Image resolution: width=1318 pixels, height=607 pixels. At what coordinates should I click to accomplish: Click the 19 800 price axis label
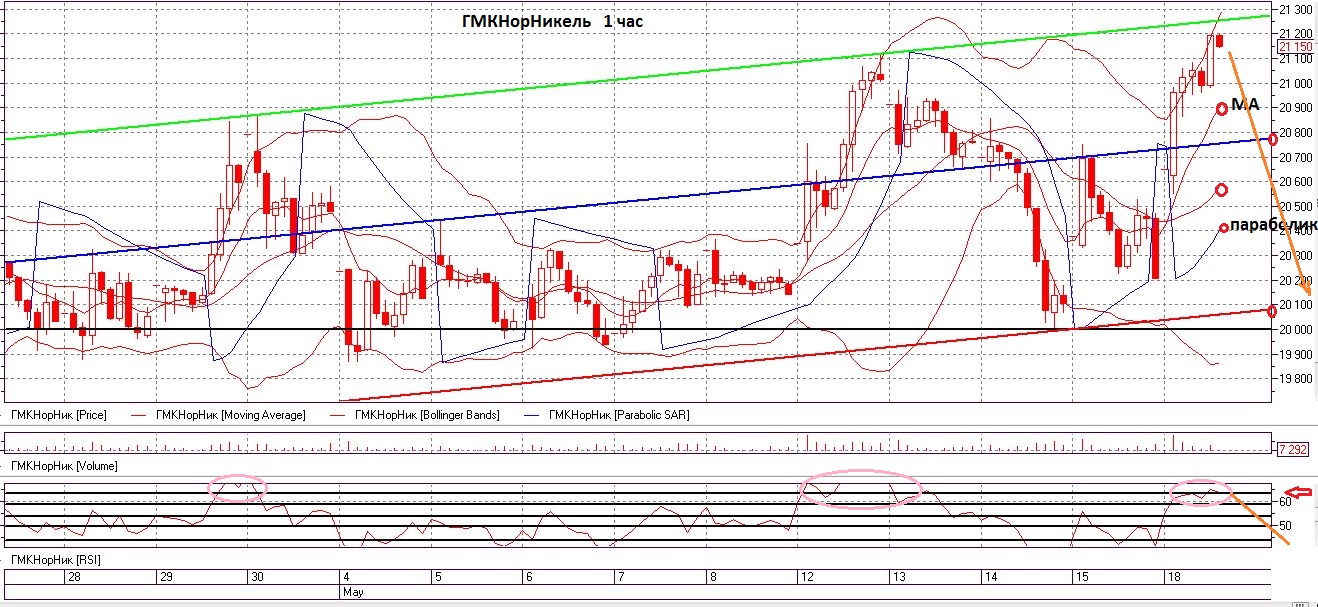[x=1296, y=379]
